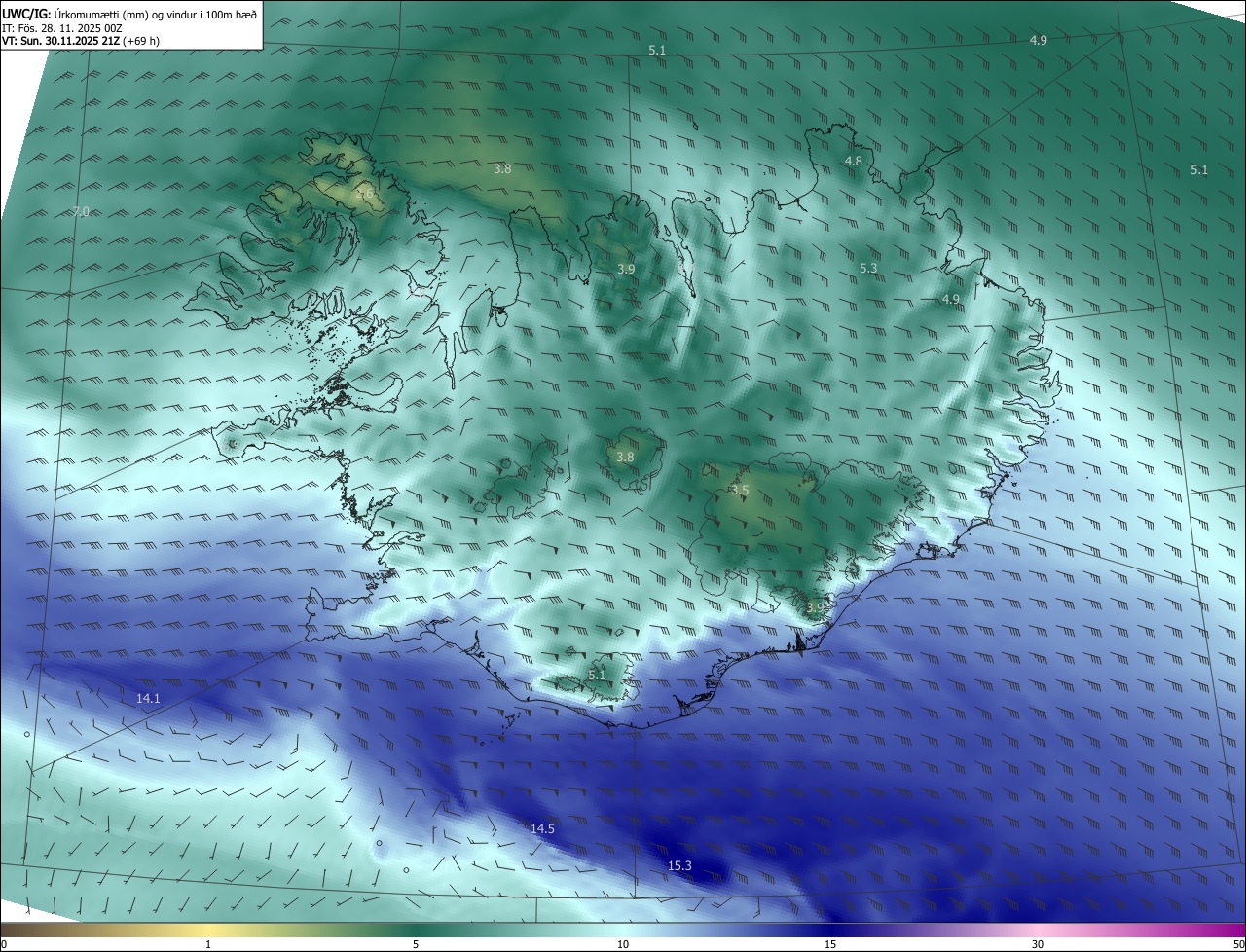Click the 4.8 value in northeast Iceland

click(x=854, y=161)
